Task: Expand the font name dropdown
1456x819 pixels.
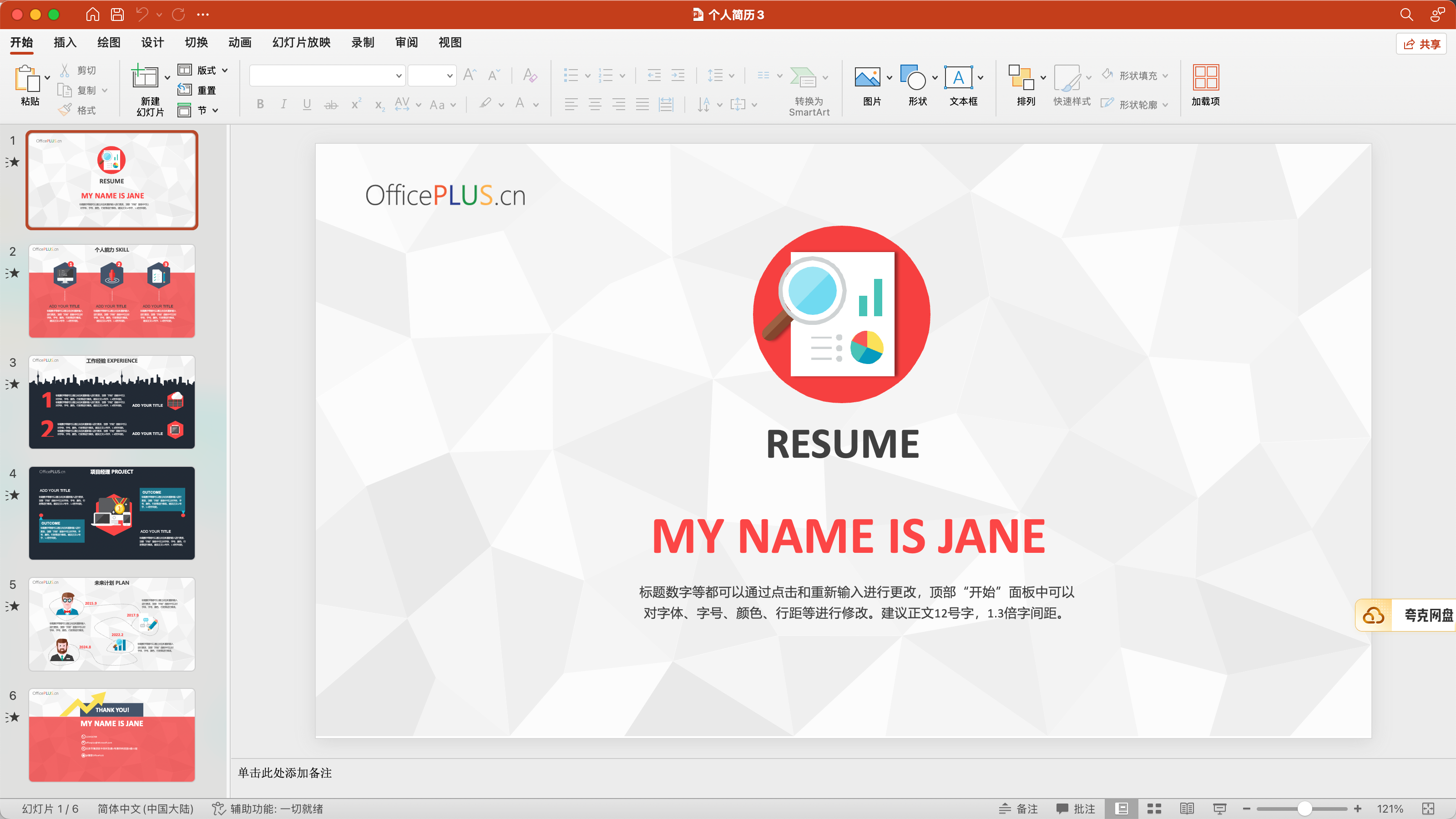Action: coord(399,76)
